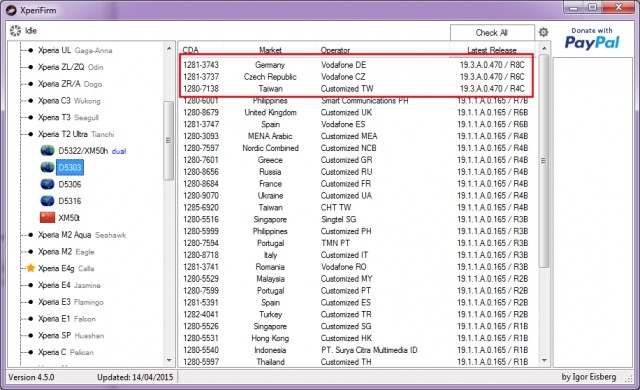Viewport: 640px width, 390px height.
Task: Click the globe icon next to D5306
Action: click(x=47, y=184)
